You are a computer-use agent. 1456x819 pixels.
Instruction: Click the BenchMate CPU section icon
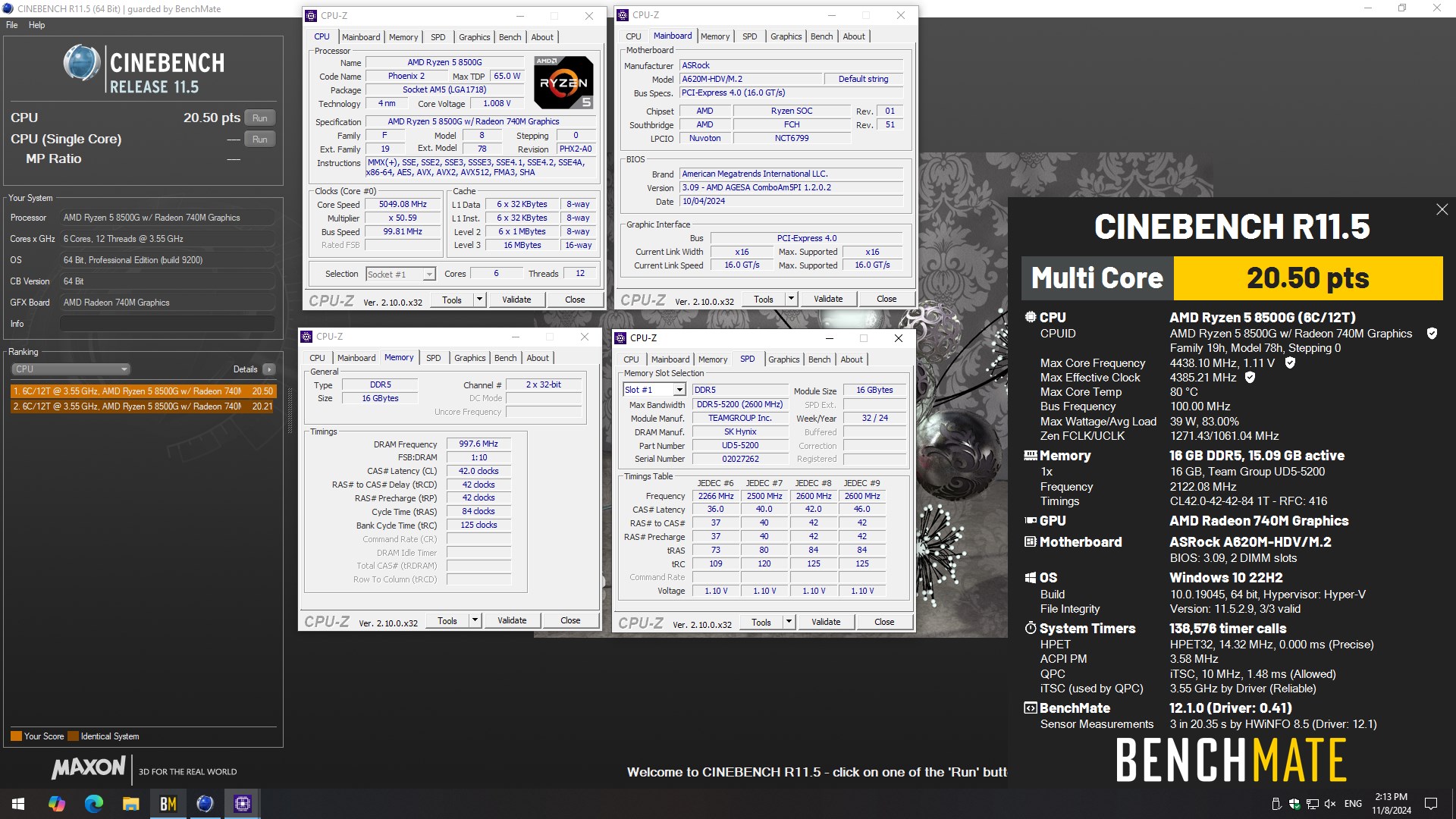[x=1030, y=318]
